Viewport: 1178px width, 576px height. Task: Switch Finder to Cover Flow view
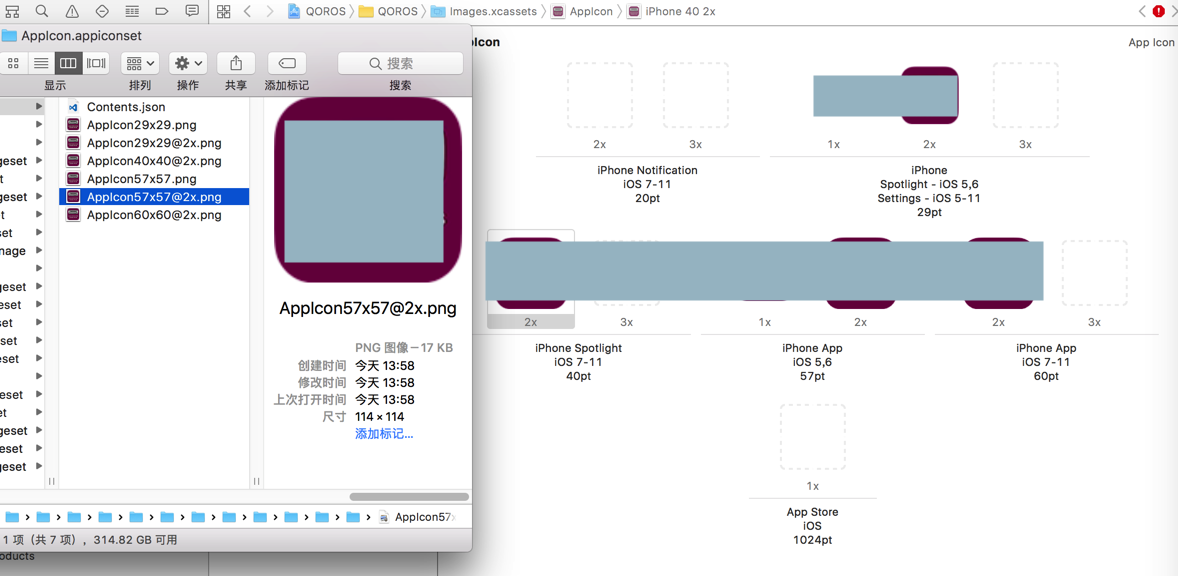click(x=96, y=63)
